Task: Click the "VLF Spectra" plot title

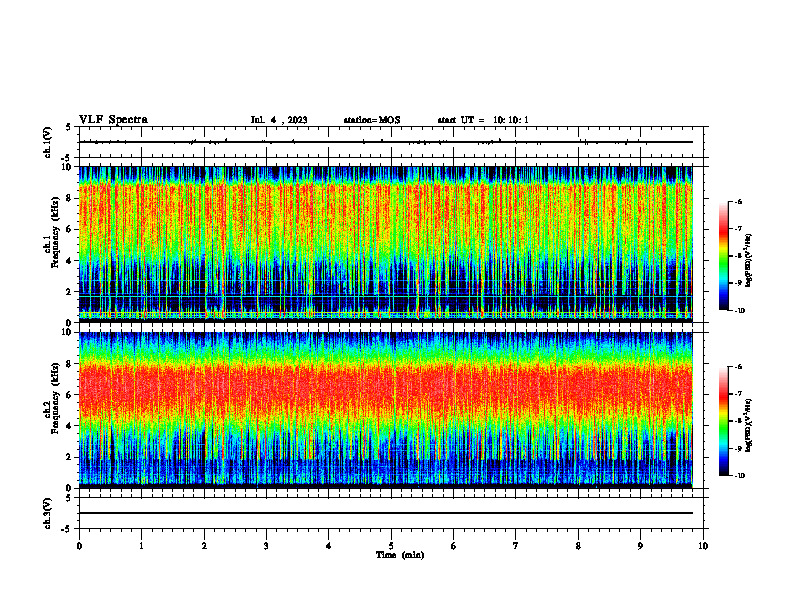Action: (113, 120)
